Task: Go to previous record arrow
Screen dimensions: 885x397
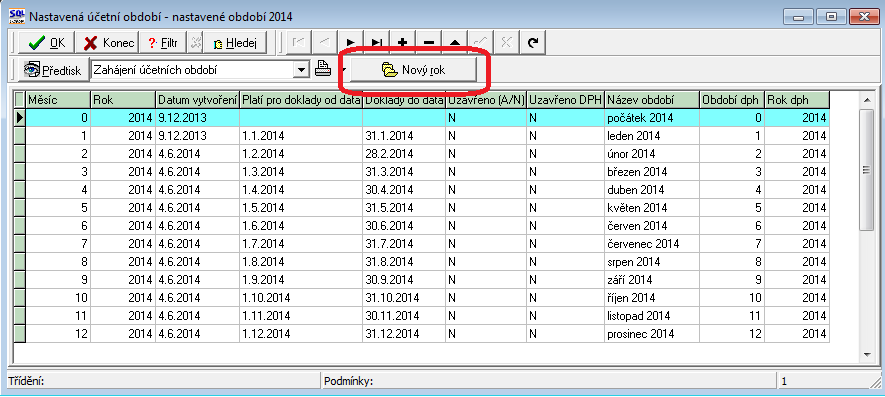Action: [325, 43]
